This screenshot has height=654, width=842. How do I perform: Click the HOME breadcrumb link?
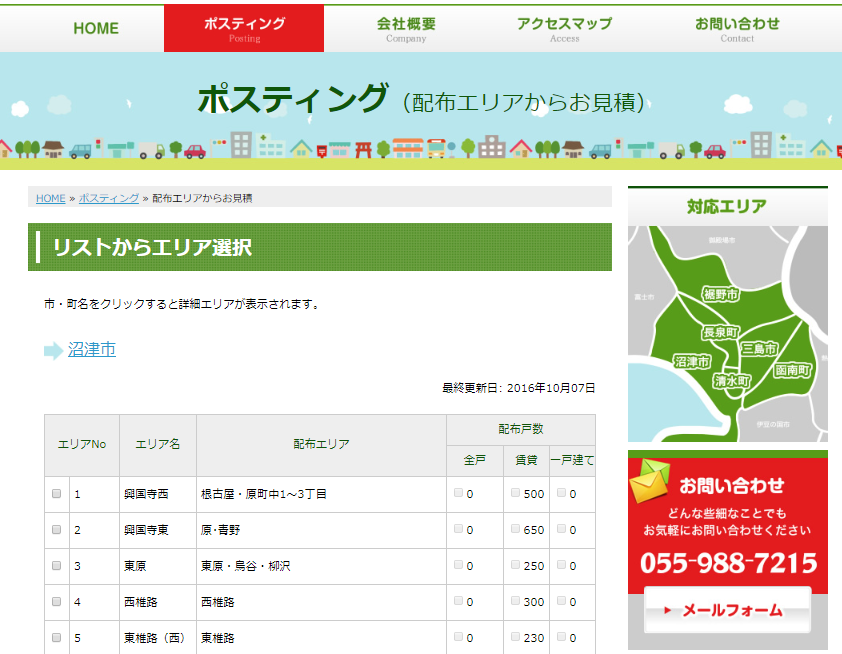[50, 198]
